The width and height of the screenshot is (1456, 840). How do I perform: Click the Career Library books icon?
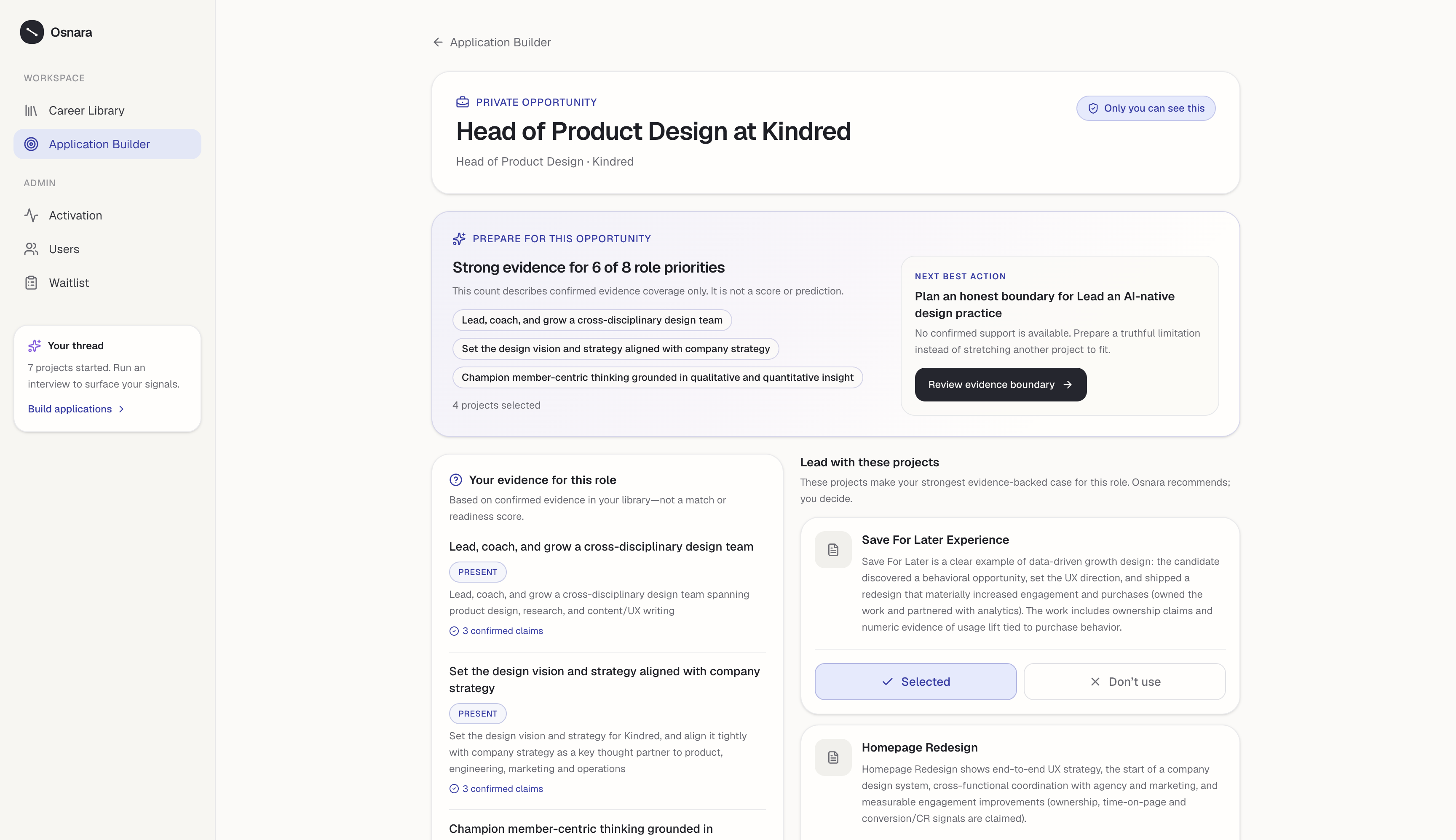coord(31,110)
